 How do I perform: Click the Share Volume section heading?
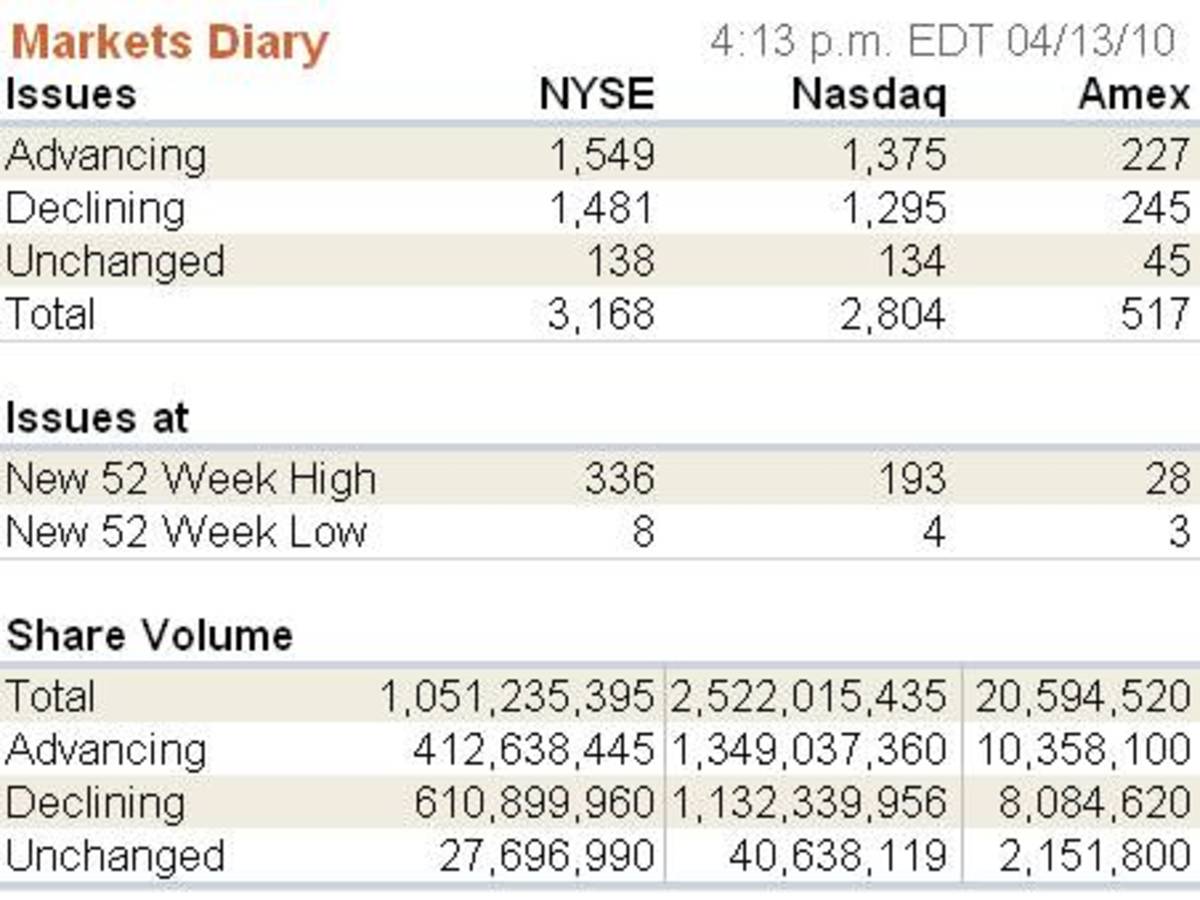point(149,635)
